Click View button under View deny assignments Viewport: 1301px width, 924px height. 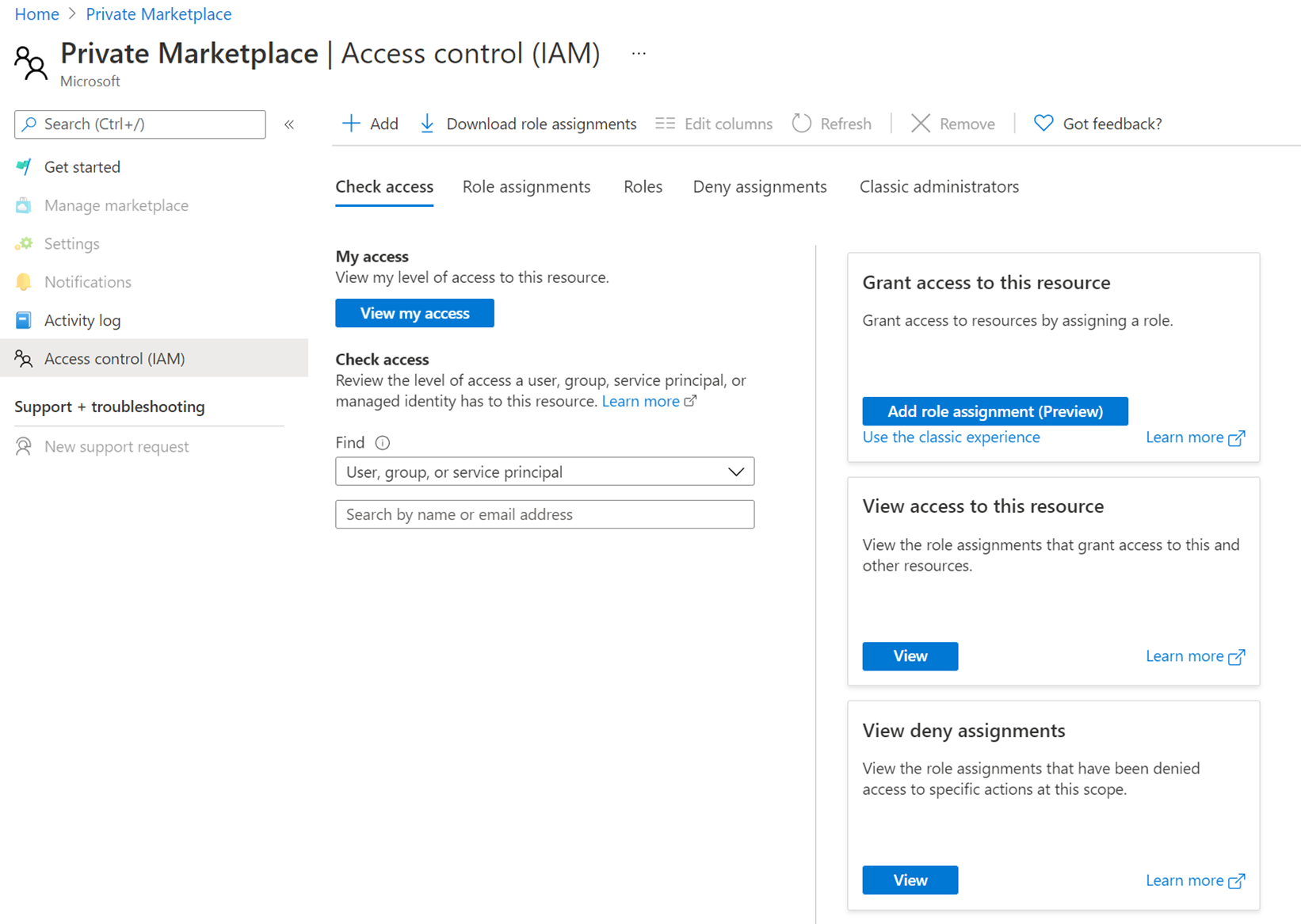click(x=910, y=880)
